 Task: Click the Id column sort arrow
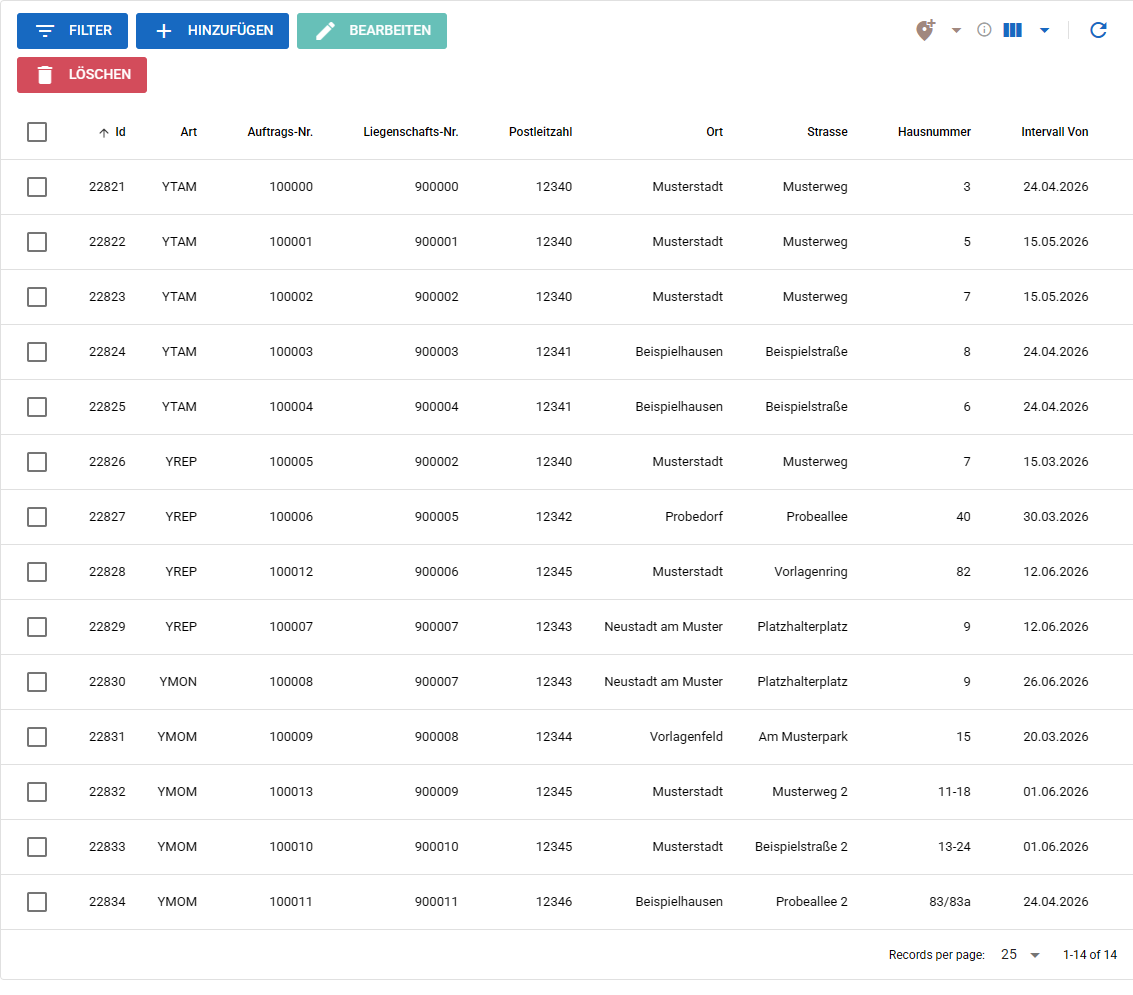tap(104, 133)
